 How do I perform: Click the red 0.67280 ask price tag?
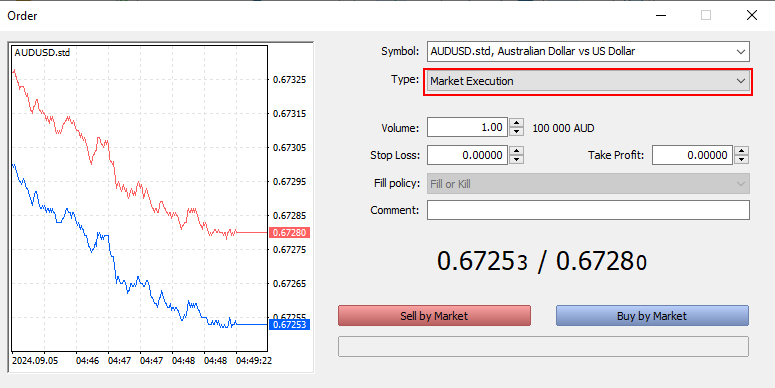click(290, 232)
